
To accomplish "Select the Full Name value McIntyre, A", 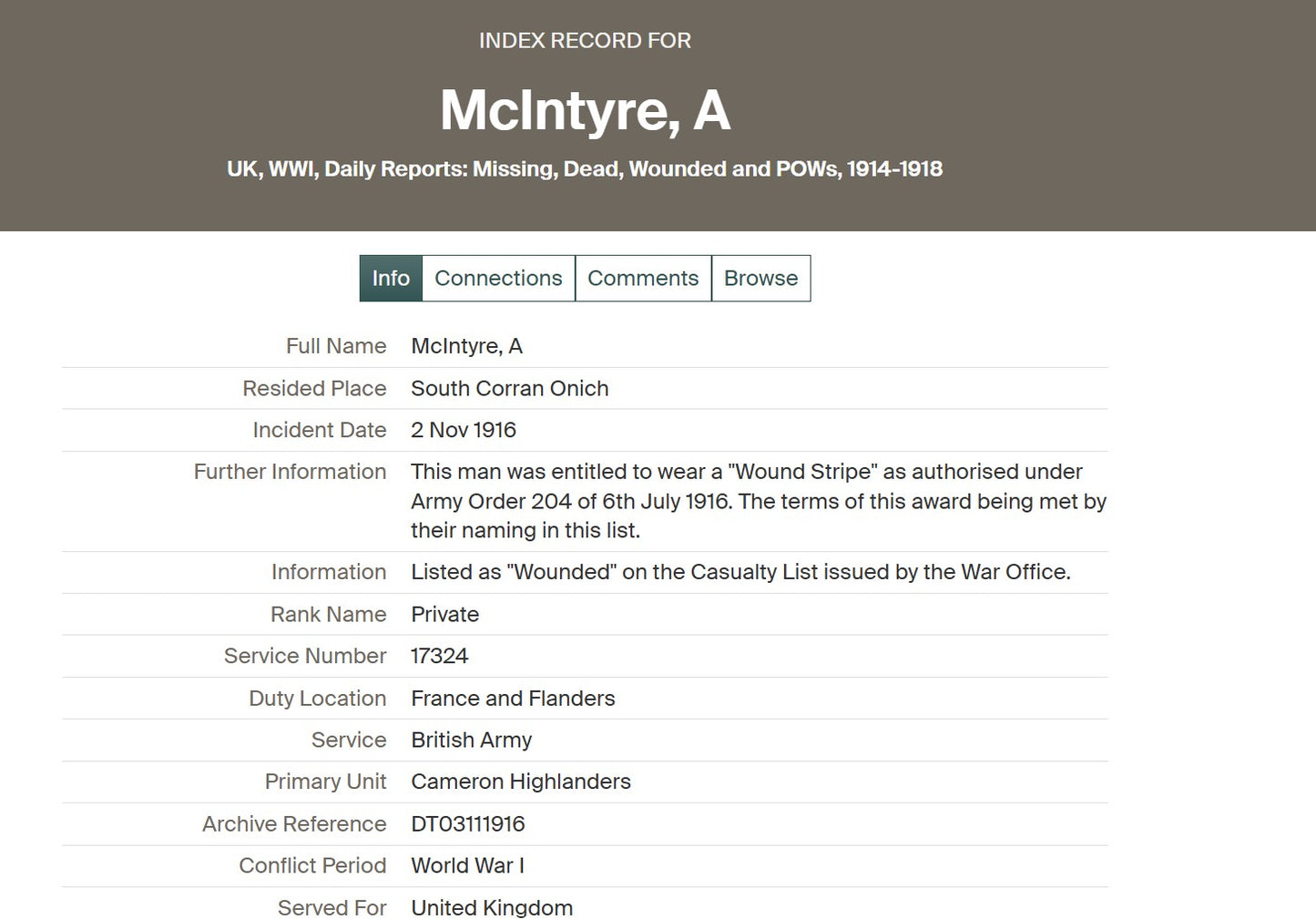I will 466,346.
